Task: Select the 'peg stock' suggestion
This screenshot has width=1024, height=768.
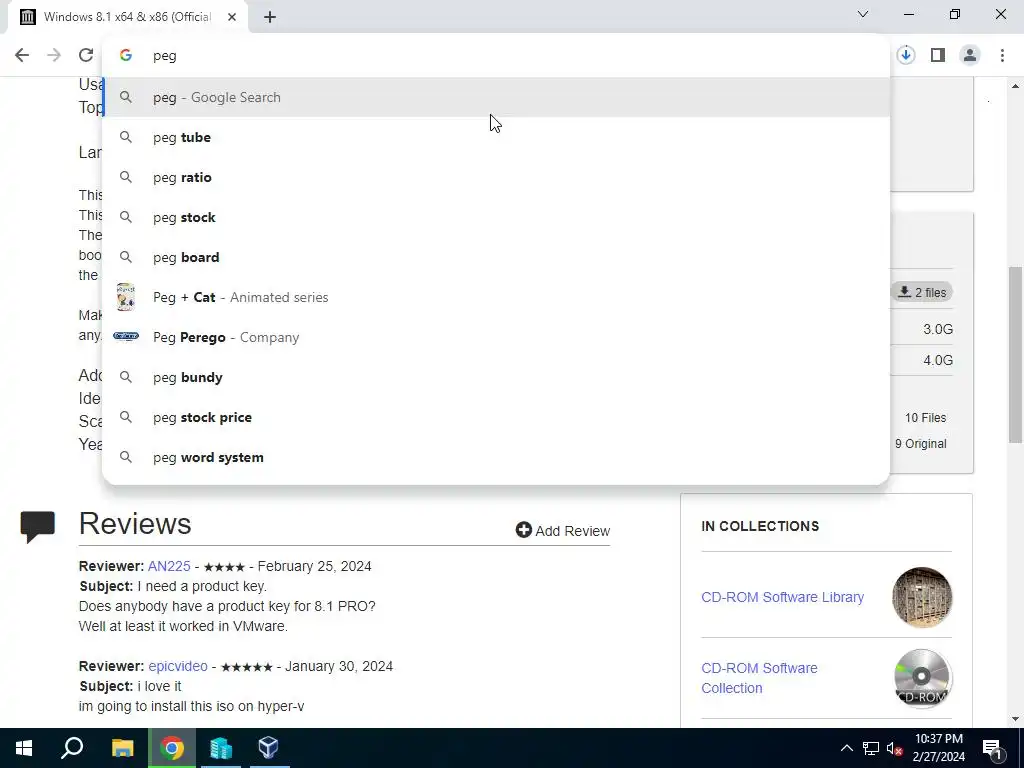Action: coord(496,217)
